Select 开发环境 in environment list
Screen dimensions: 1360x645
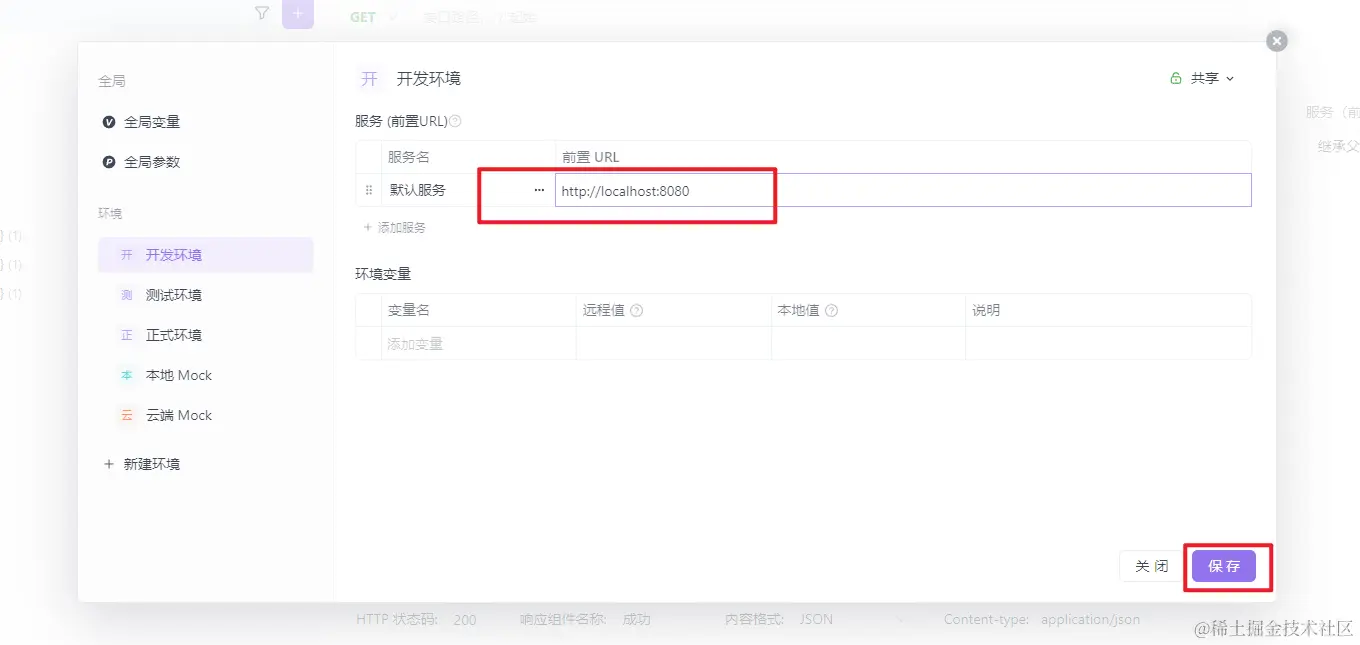click(205, 255)
